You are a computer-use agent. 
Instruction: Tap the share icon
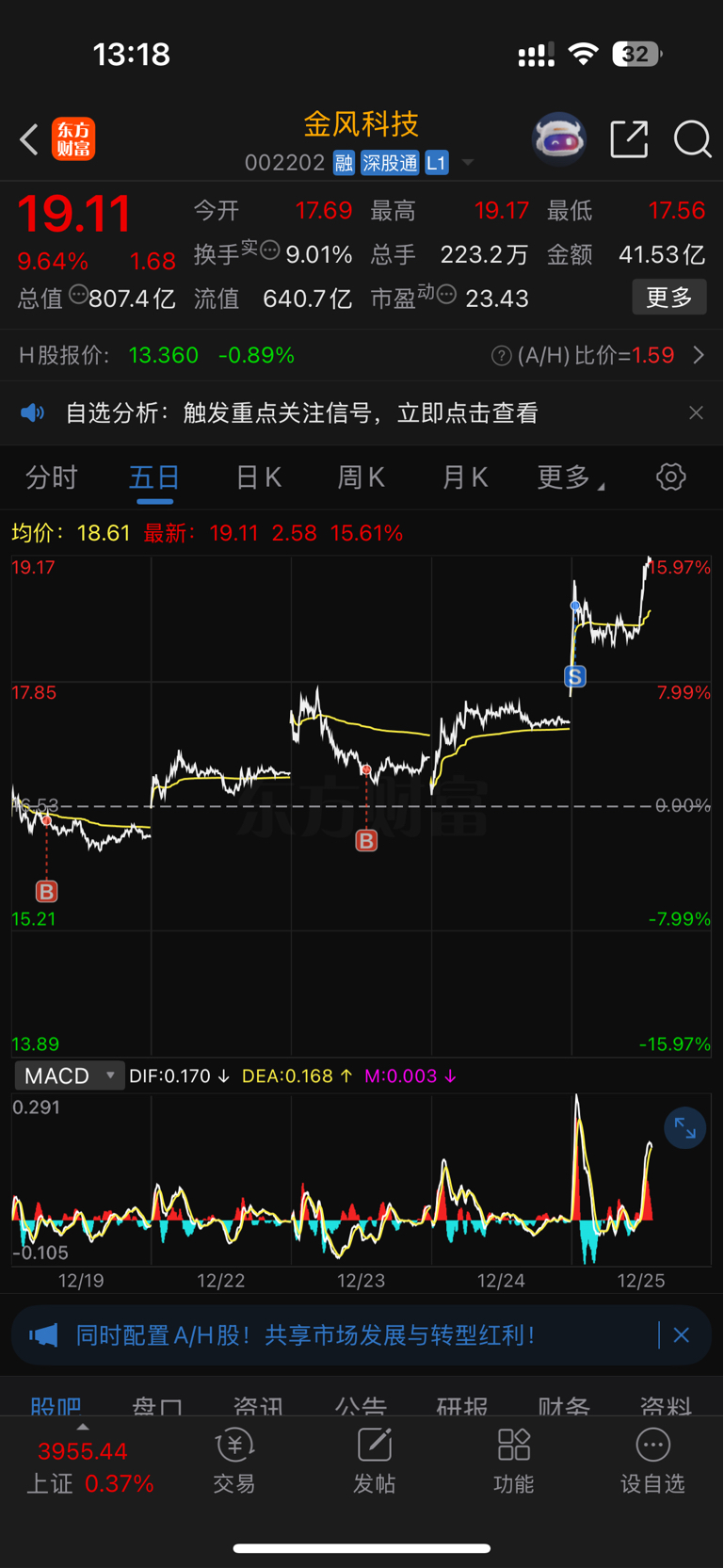629,139
